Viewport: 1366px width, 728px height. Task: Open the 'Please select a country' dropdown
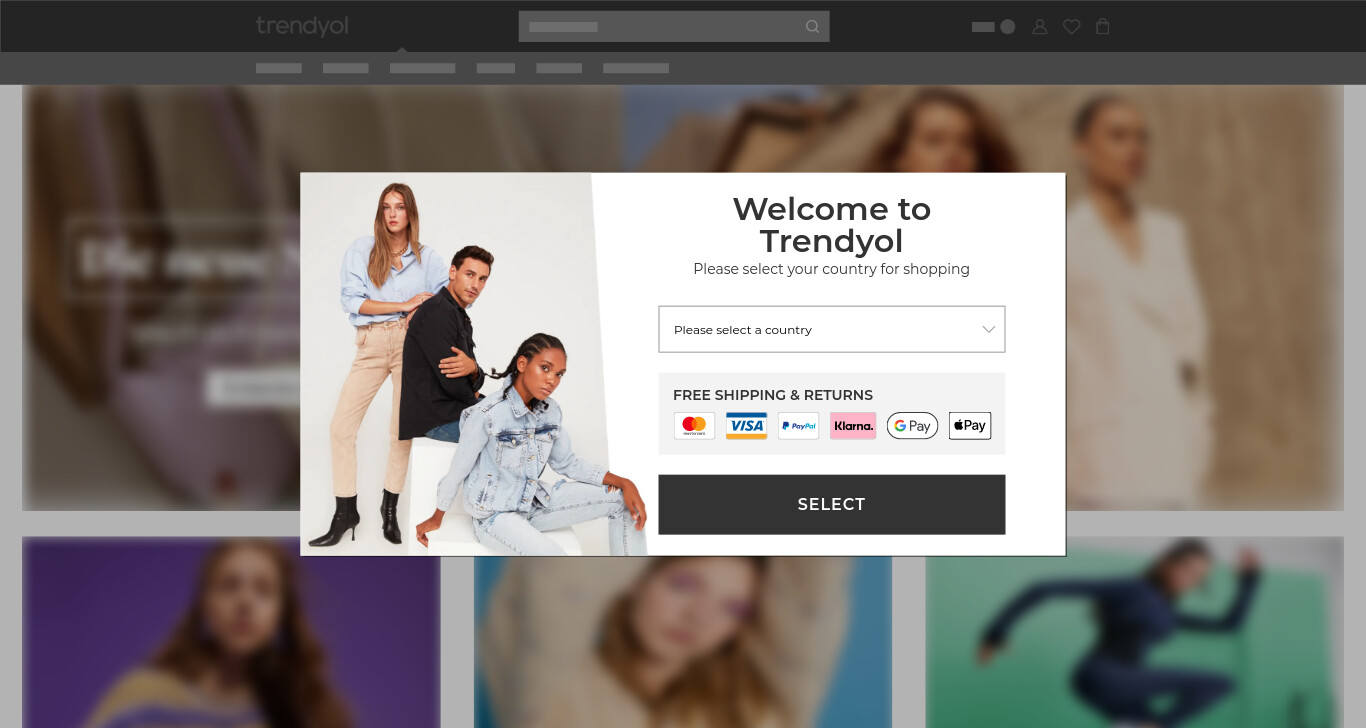(x=832, y=329)
